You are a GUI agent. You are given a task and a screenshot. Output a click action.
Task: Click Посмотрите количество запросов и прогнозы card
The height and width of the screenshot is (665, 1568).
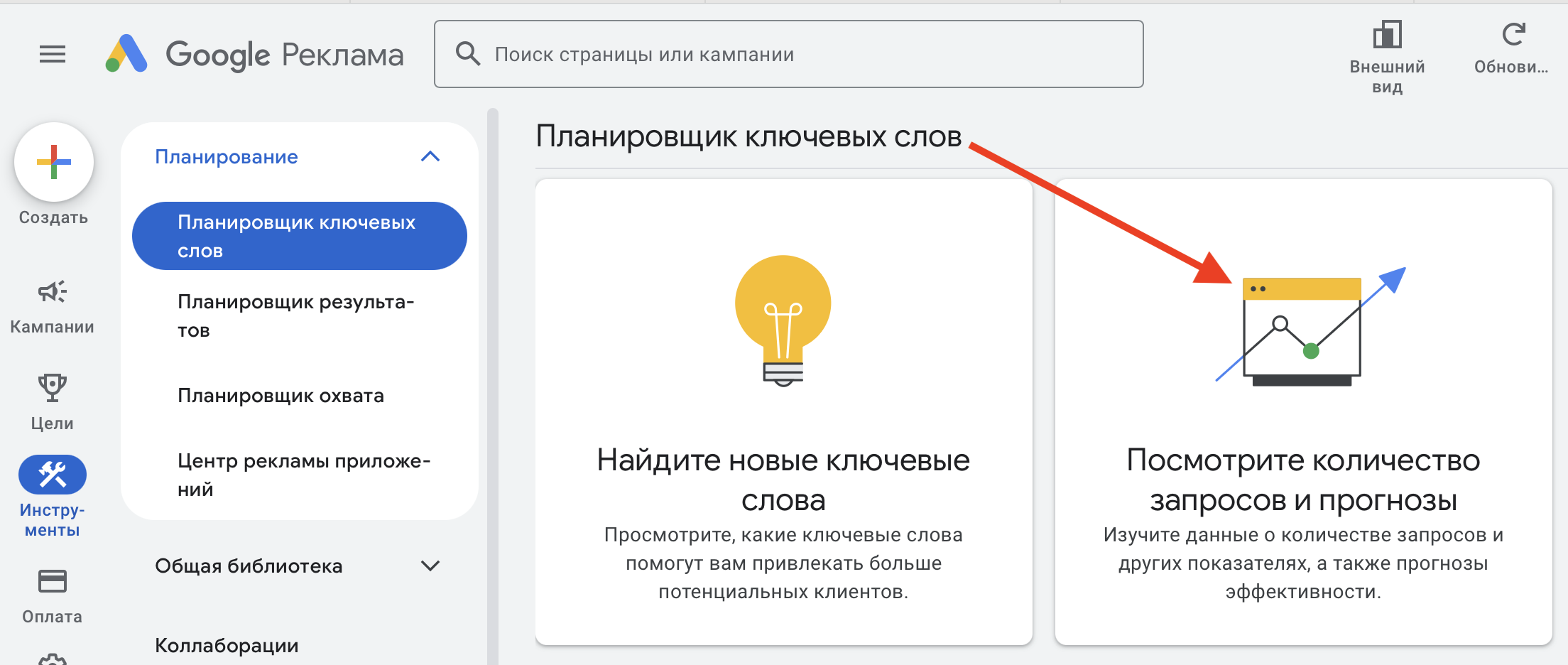pos(1303,412)
